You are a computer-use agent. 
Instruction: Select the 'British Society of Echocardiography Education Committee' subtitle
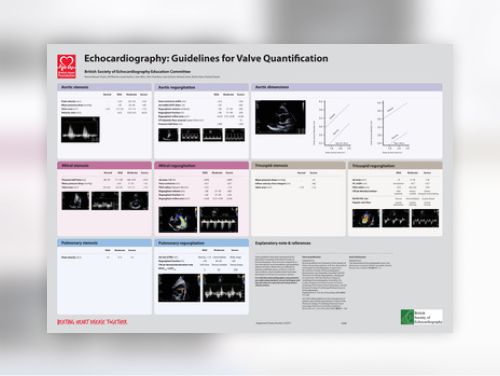[137, 71]
